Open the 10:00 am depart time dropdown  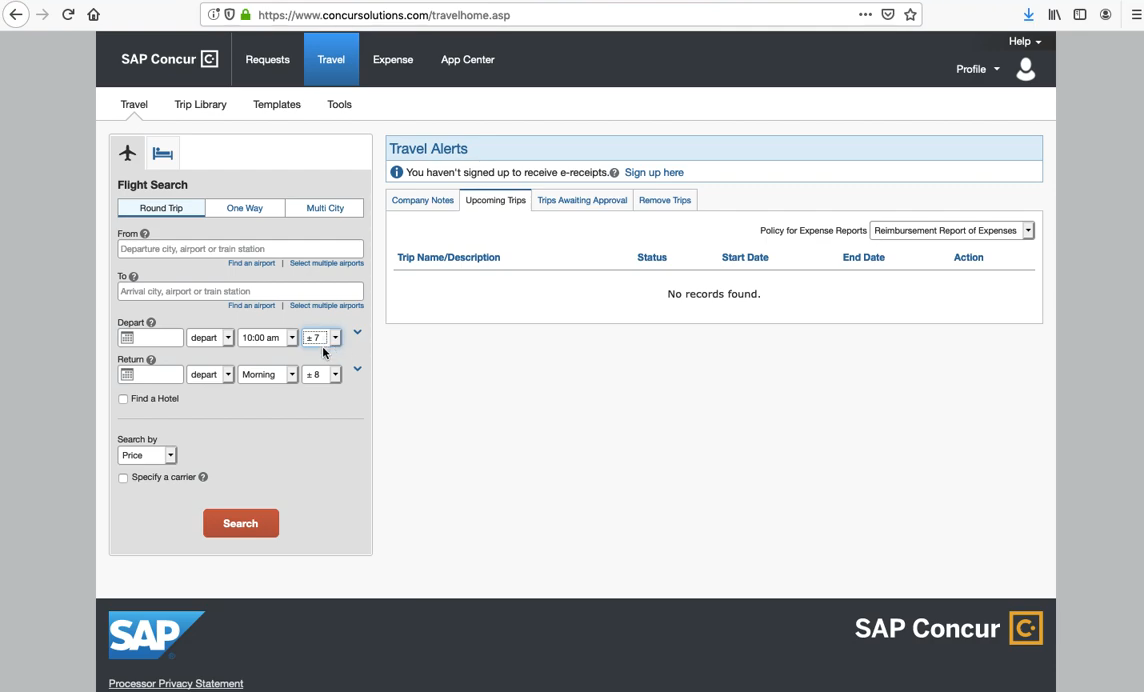(x=267, y=338)
